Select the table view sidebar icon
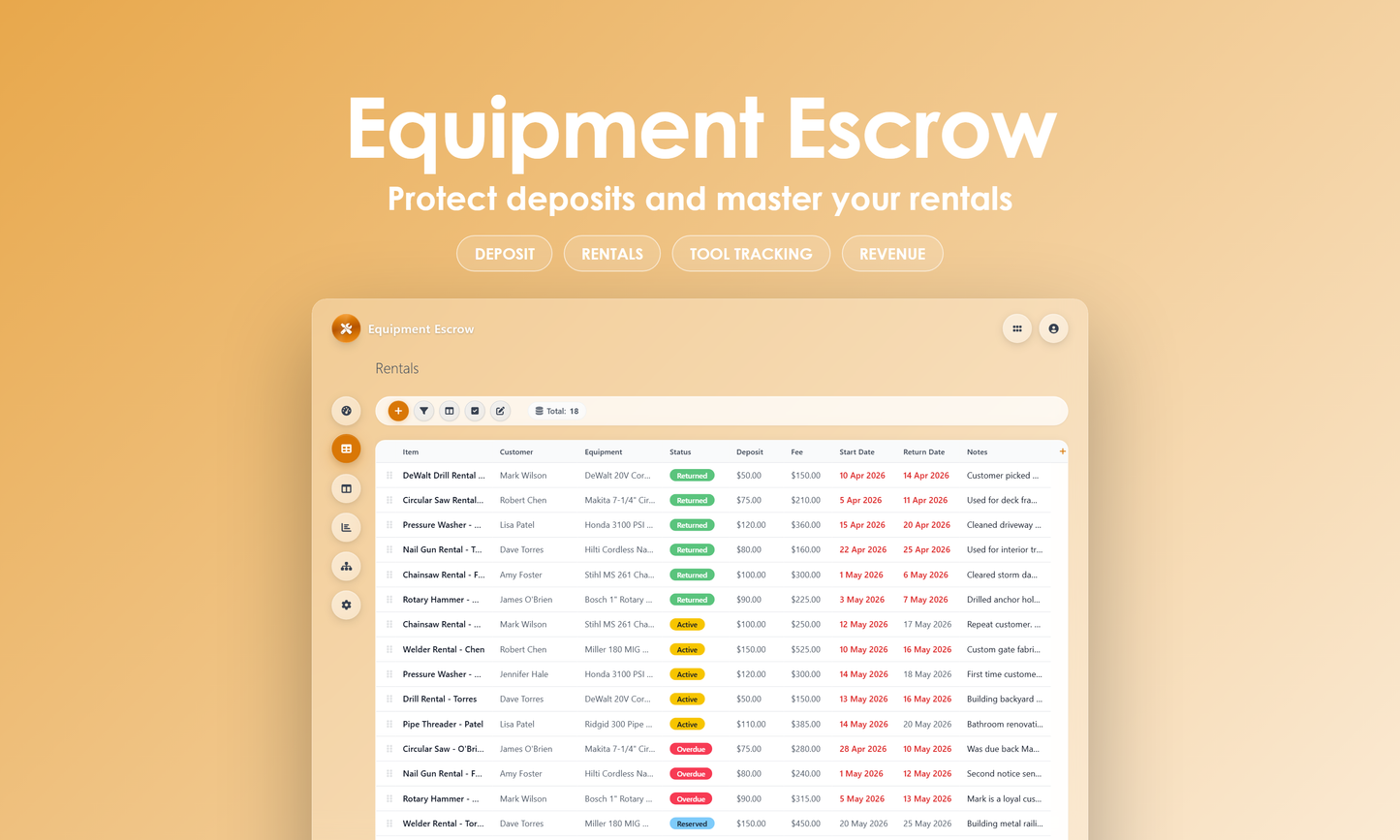 [x=346, y=449]
